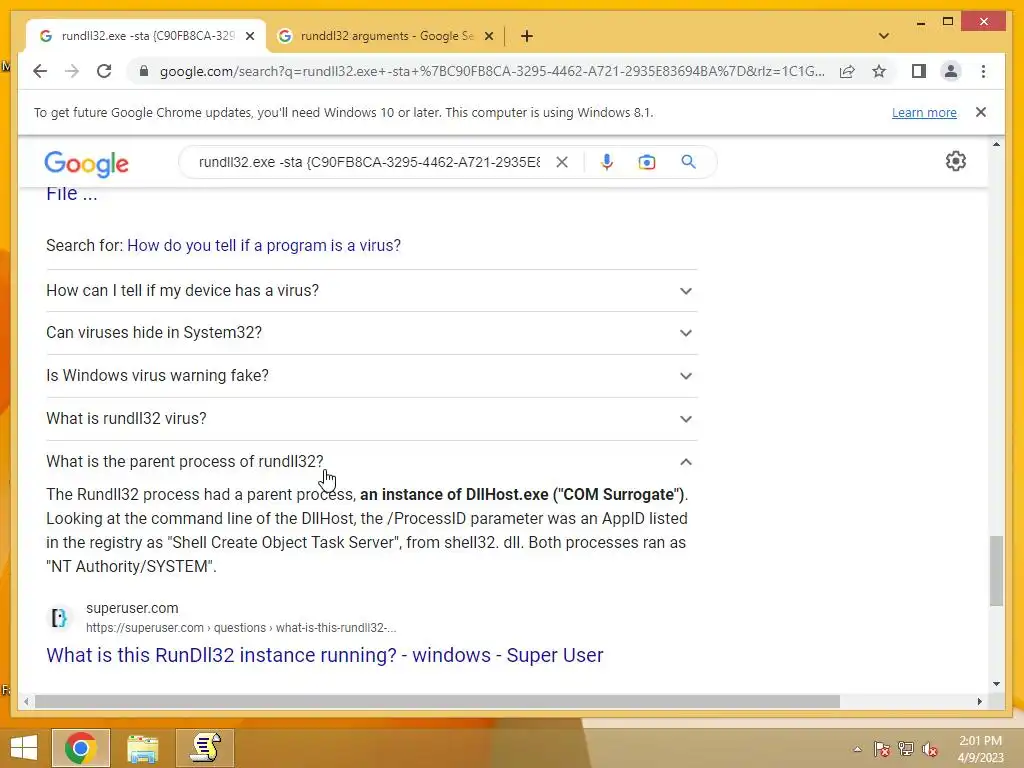Open Learn more about Chrome updates

pos(924,112)
